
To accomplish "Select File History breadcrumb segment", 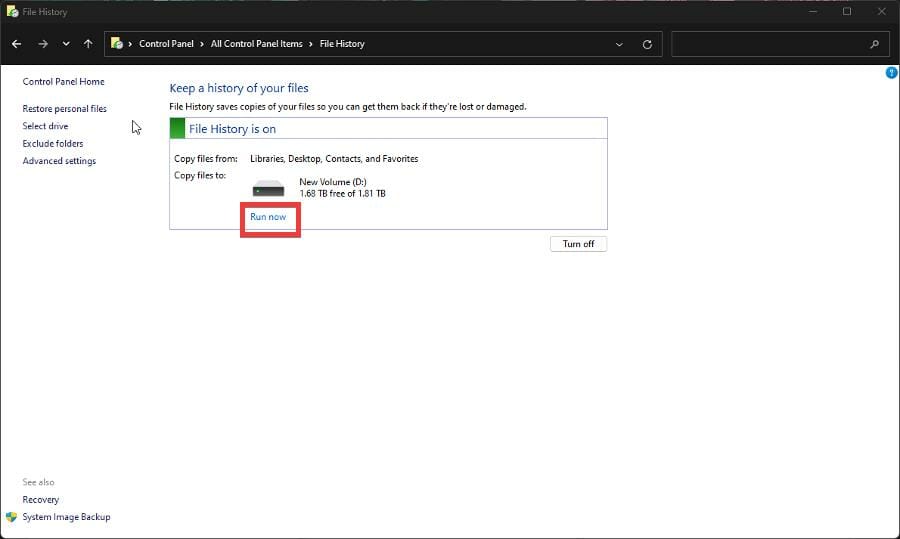I will coord(342,44).
